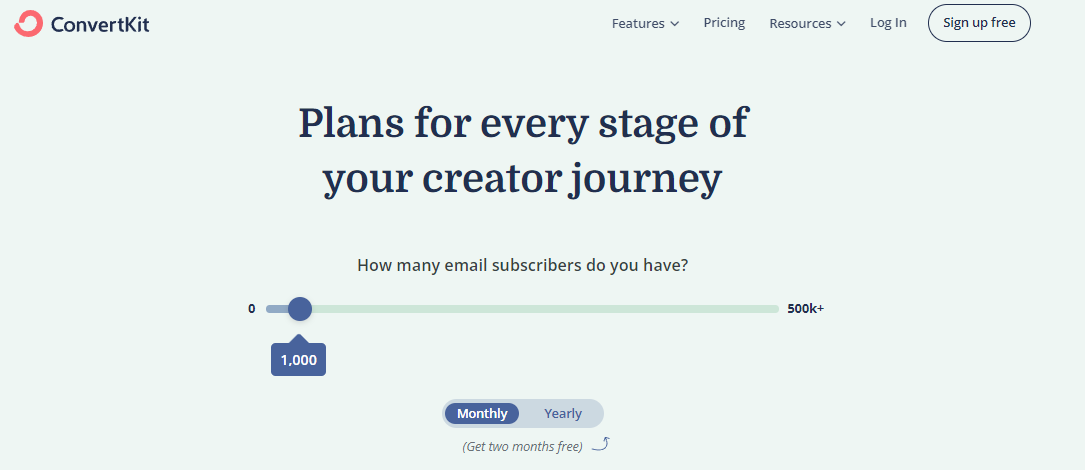Image resolution: width=1085 pixels, height=470 pixels.
Task: Click the subscriber slider handle
Action: pos(300,309)
